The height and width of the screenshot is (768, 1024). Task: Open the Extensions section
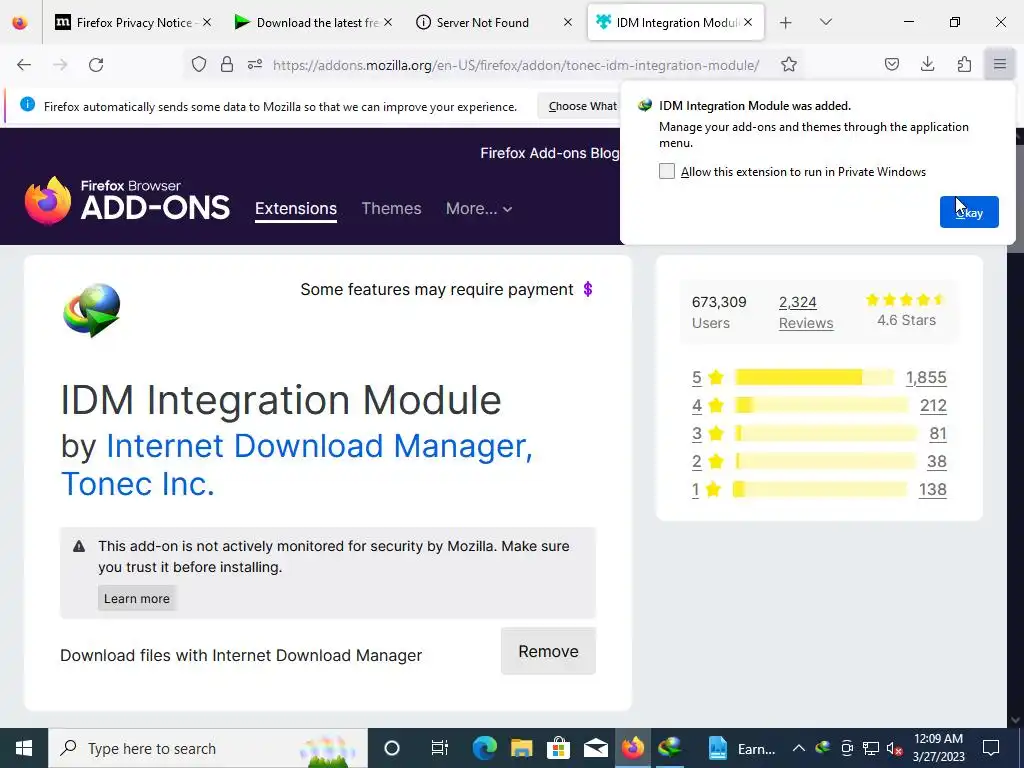pyautogui.click(x=296, y=208)
